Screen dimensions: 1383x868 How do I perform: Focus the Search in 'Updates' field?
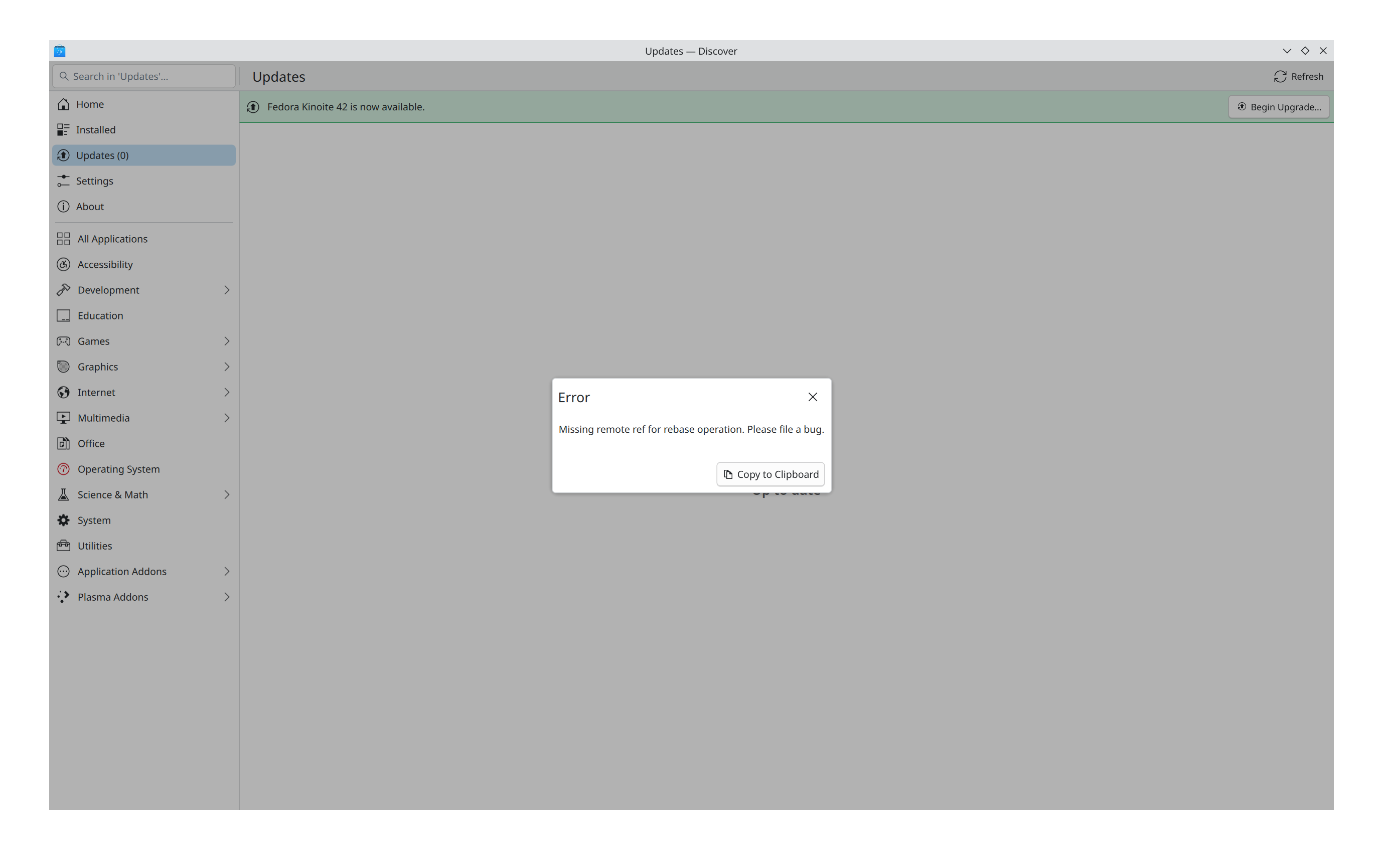(143, 76)
